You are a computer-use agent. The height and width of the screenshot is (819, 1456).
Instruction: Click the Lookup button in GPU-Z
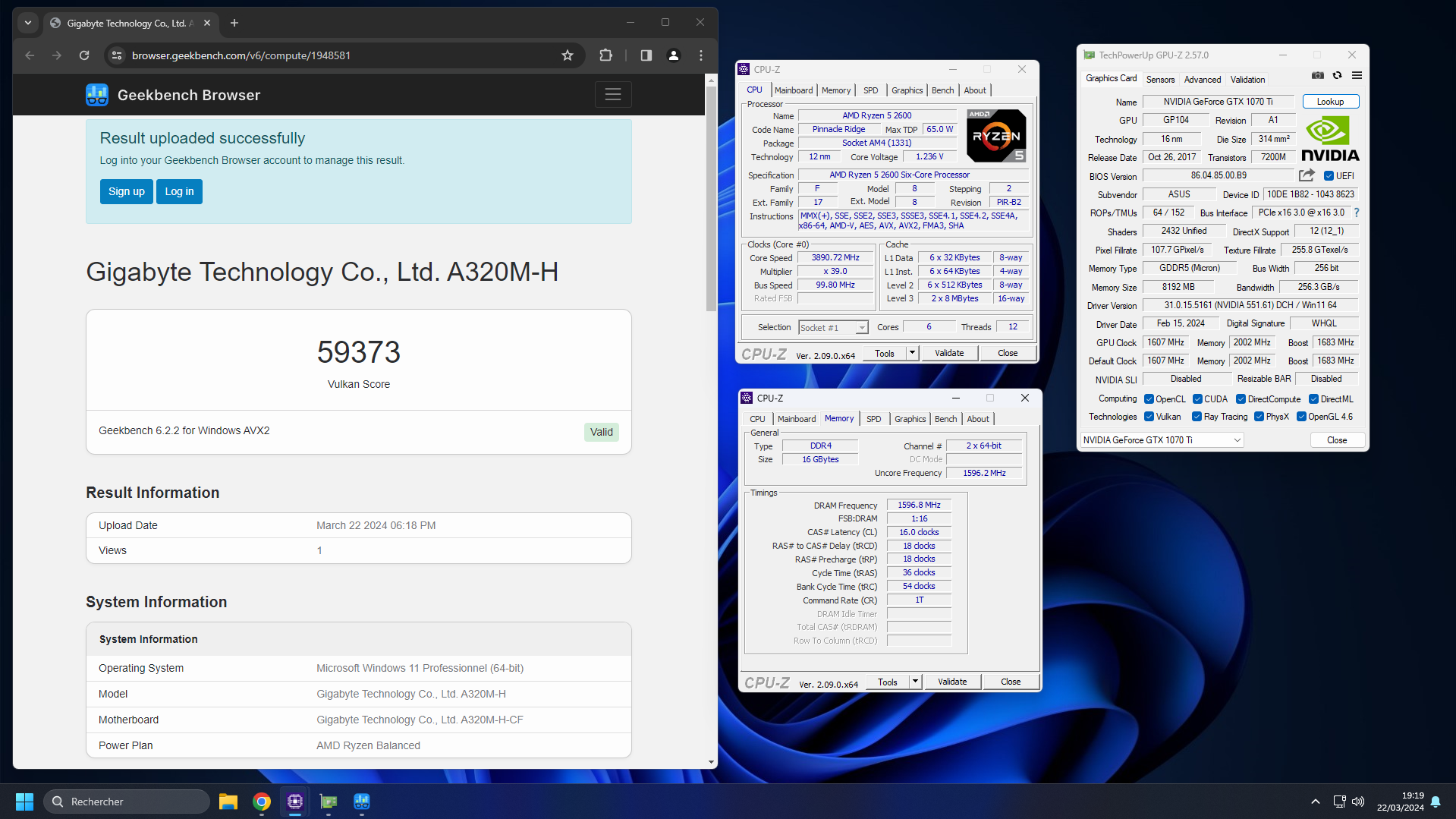pos(1330,102)
